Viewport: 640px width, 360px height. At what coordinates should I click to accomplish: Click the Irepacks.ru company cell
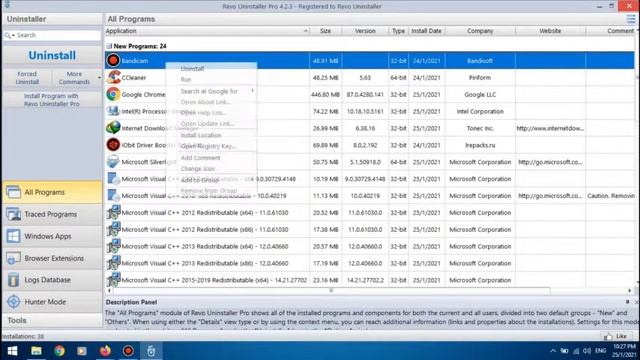click(480, 145)
